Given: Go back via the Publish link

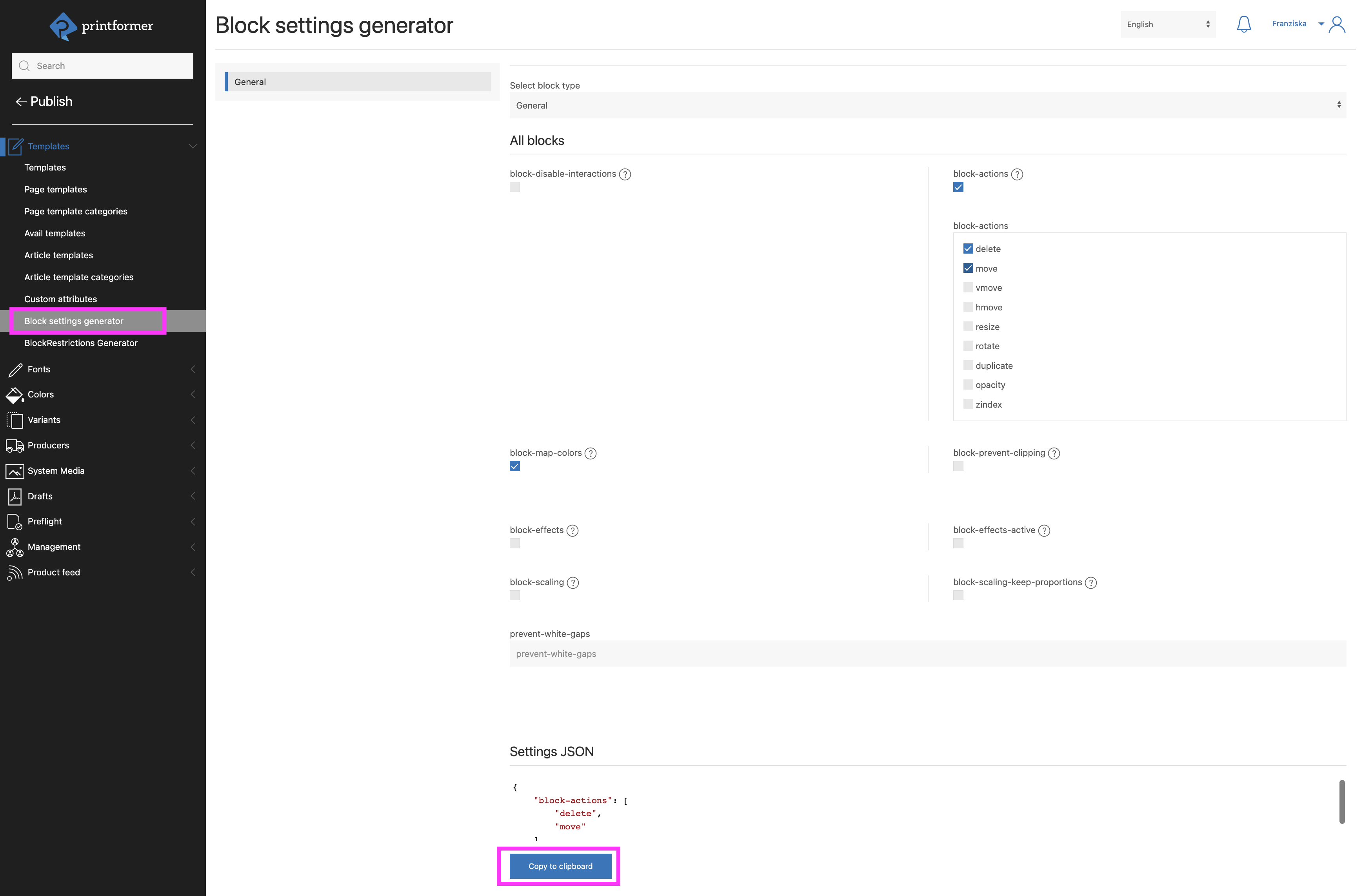Looking at the screenshot, I should pyautogui.click(x=44, y=102).
